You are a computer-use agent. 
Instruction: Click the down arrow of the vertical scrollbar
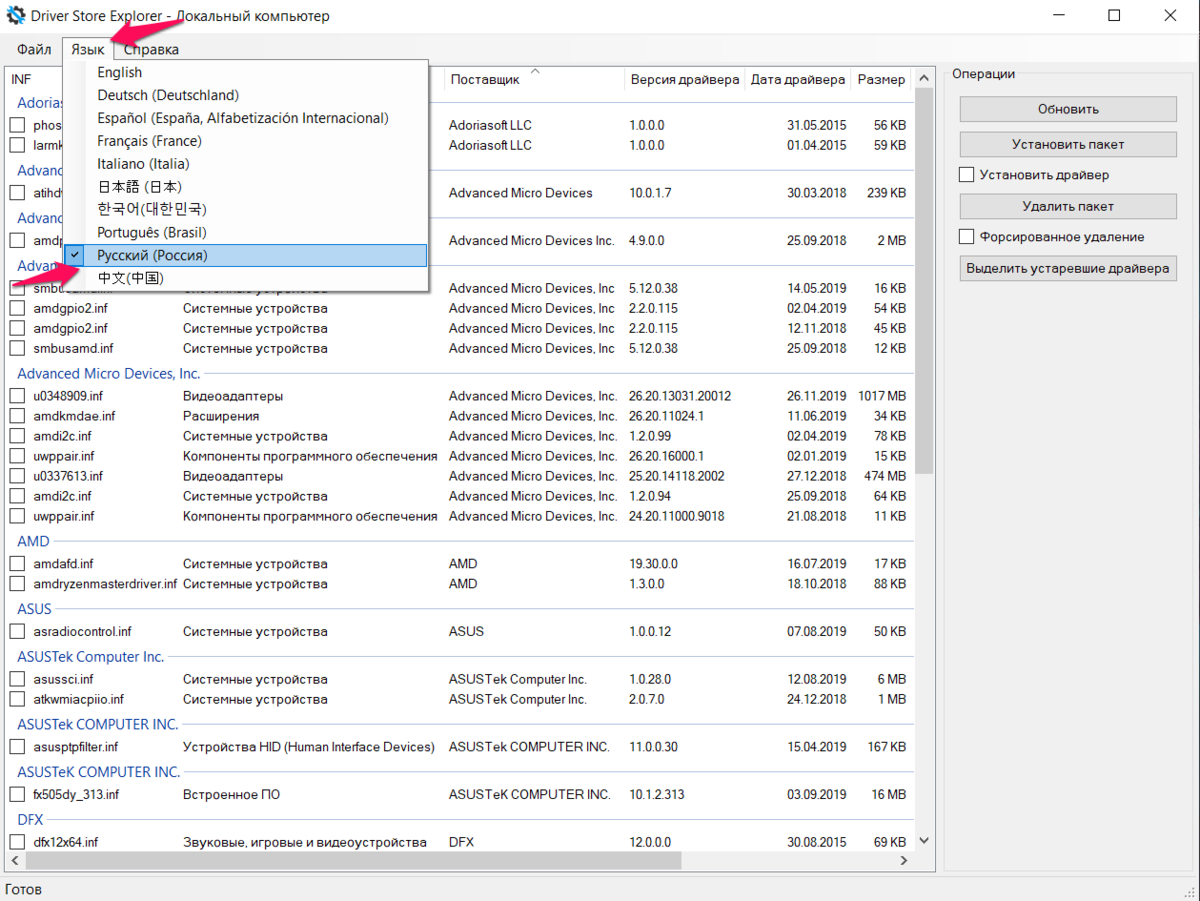924,841
